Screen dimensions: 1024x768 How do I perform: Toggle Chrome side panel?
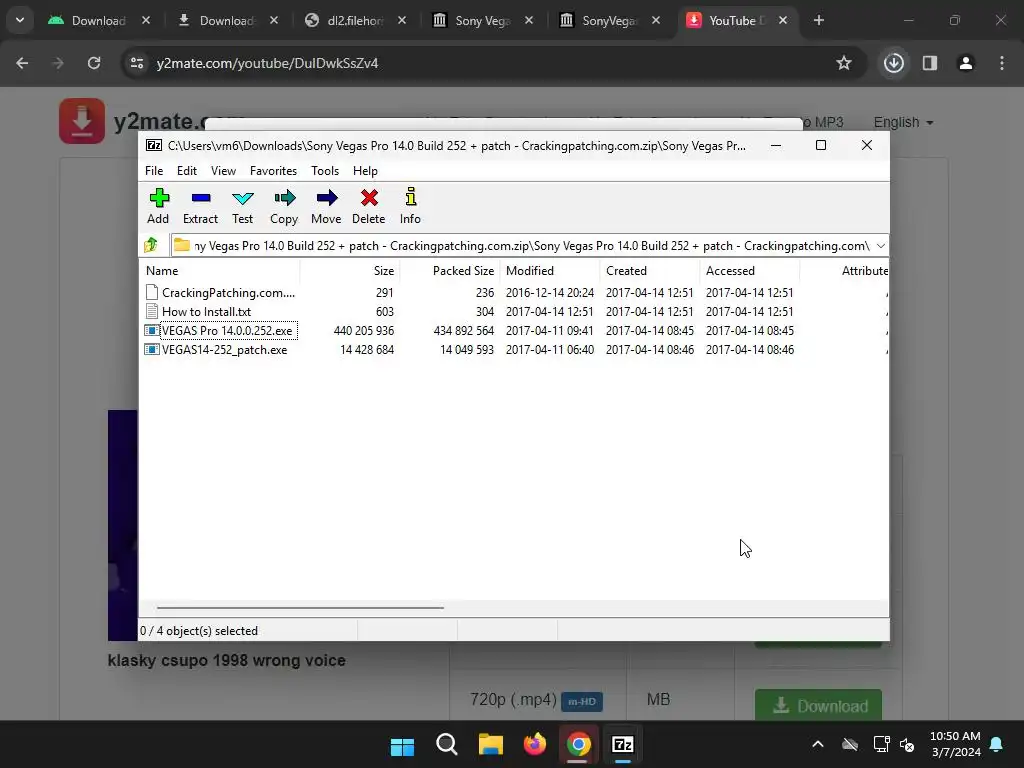pyautogui.click(x=930, y=63)
